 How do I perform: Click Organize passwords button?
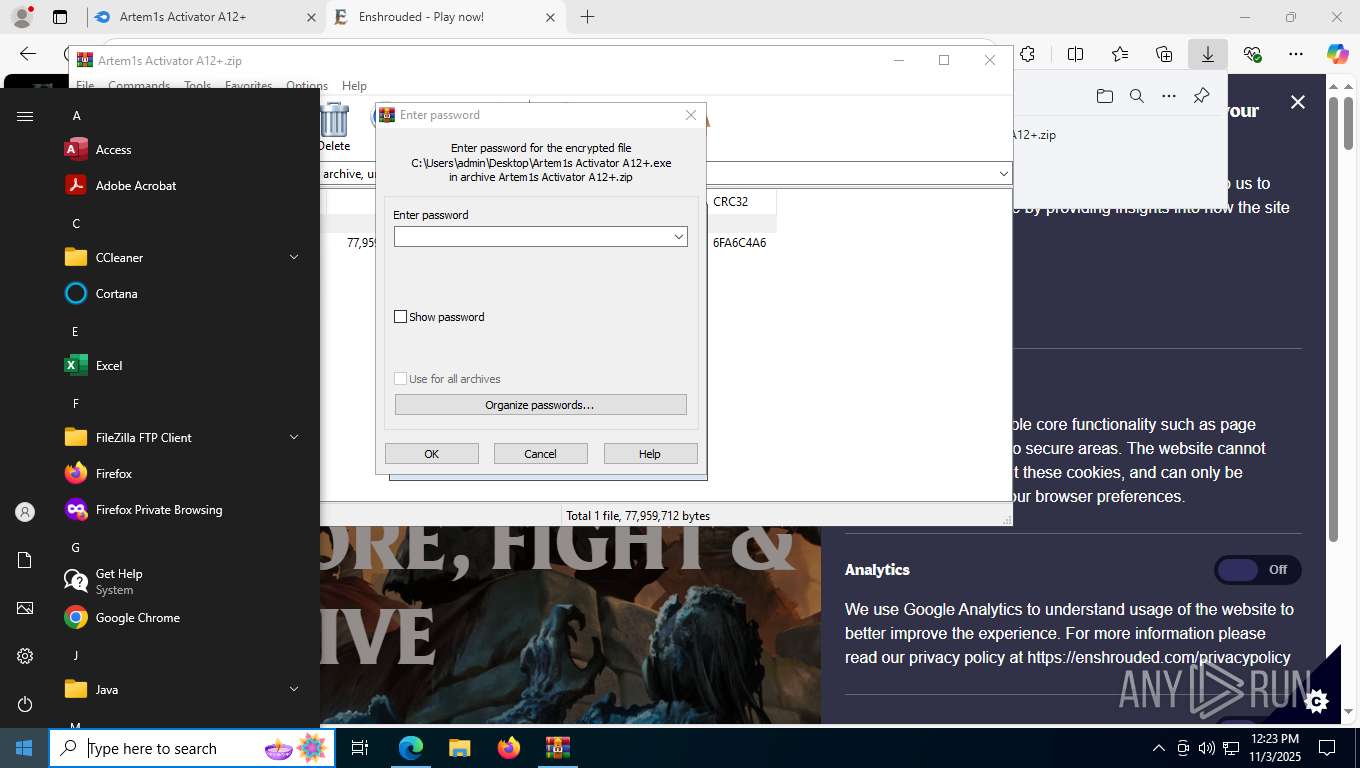[540, 405]
